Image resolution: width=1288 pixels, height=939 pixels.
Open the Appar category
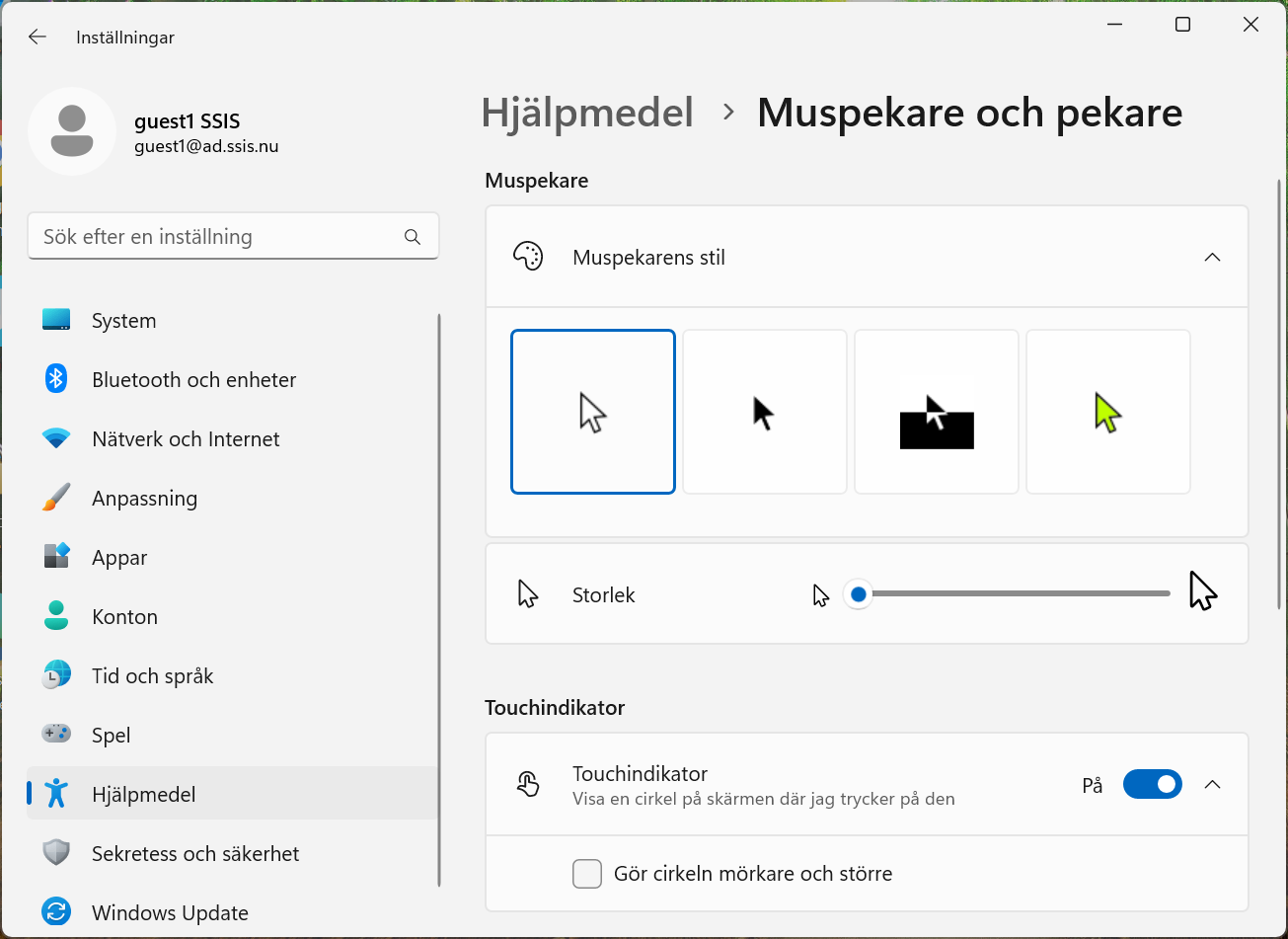pyautogui.click(x=233, y=557)
